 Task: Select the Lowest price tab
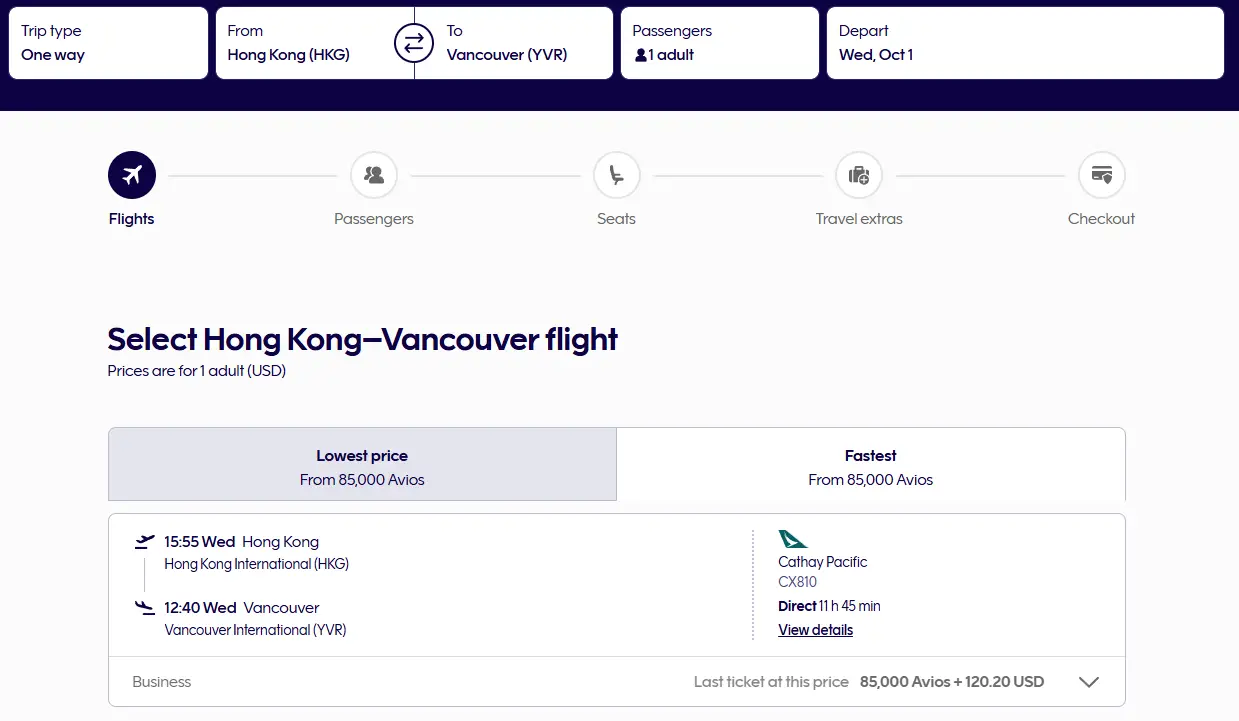click(x=362, y=465)
